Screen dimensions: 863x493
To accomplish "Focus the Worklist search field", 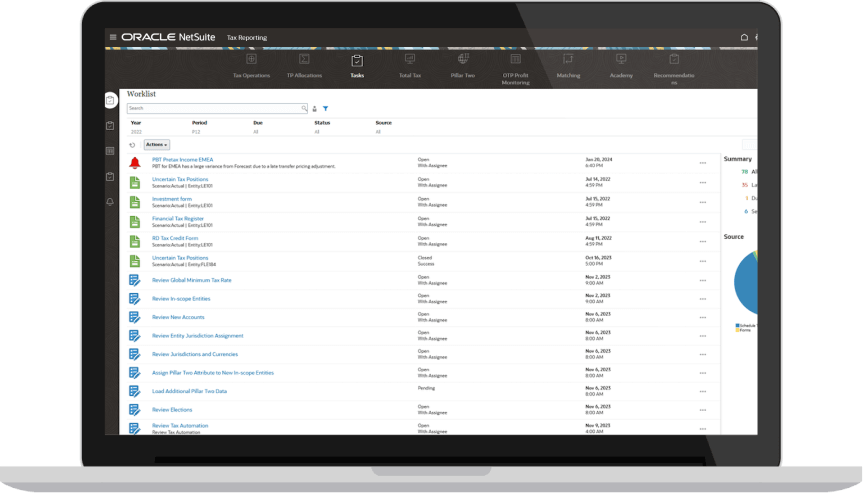I will point(217,108).
